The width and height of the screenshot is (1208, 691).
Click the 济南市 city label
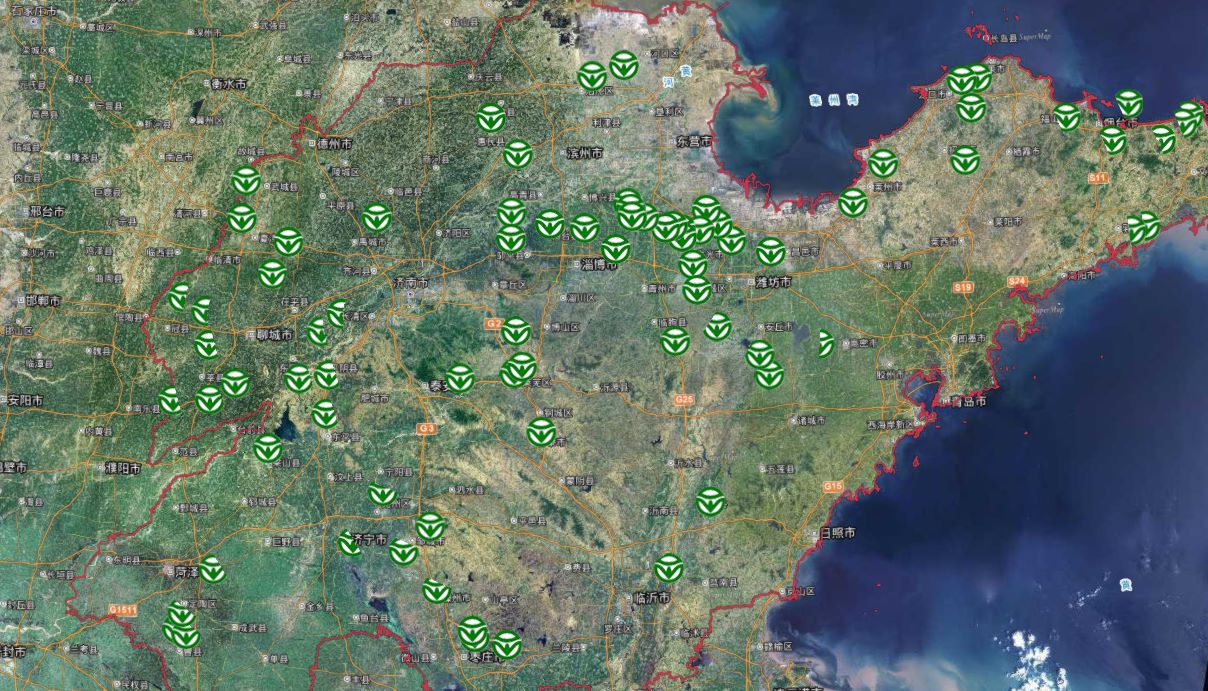pyautogui.click(x=410, y=283)
